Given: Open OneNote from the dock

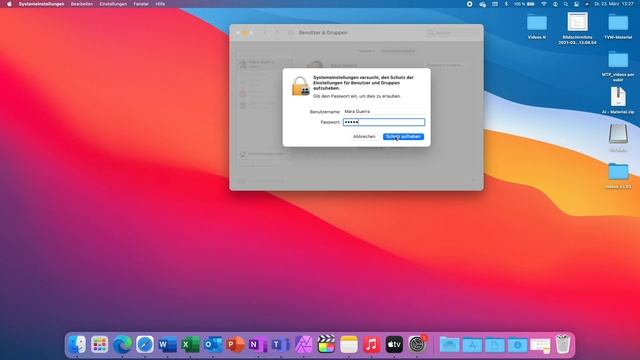Looking at the screenshot, I should coord(258,344).
